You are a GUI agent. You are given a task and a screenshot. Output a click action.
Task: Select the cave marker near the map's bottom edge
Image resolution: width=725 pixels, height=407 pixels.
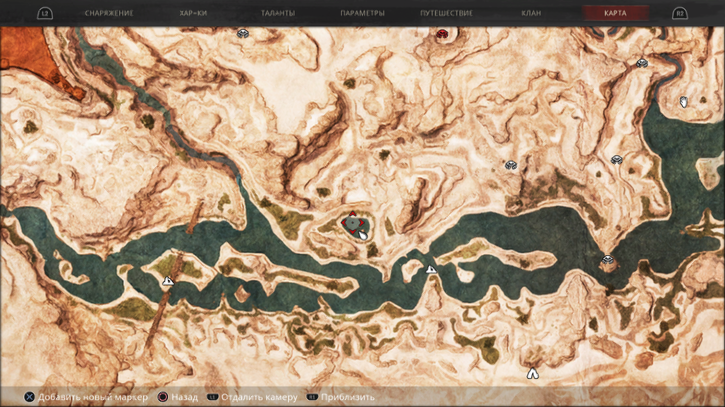[x=533, y=373]
